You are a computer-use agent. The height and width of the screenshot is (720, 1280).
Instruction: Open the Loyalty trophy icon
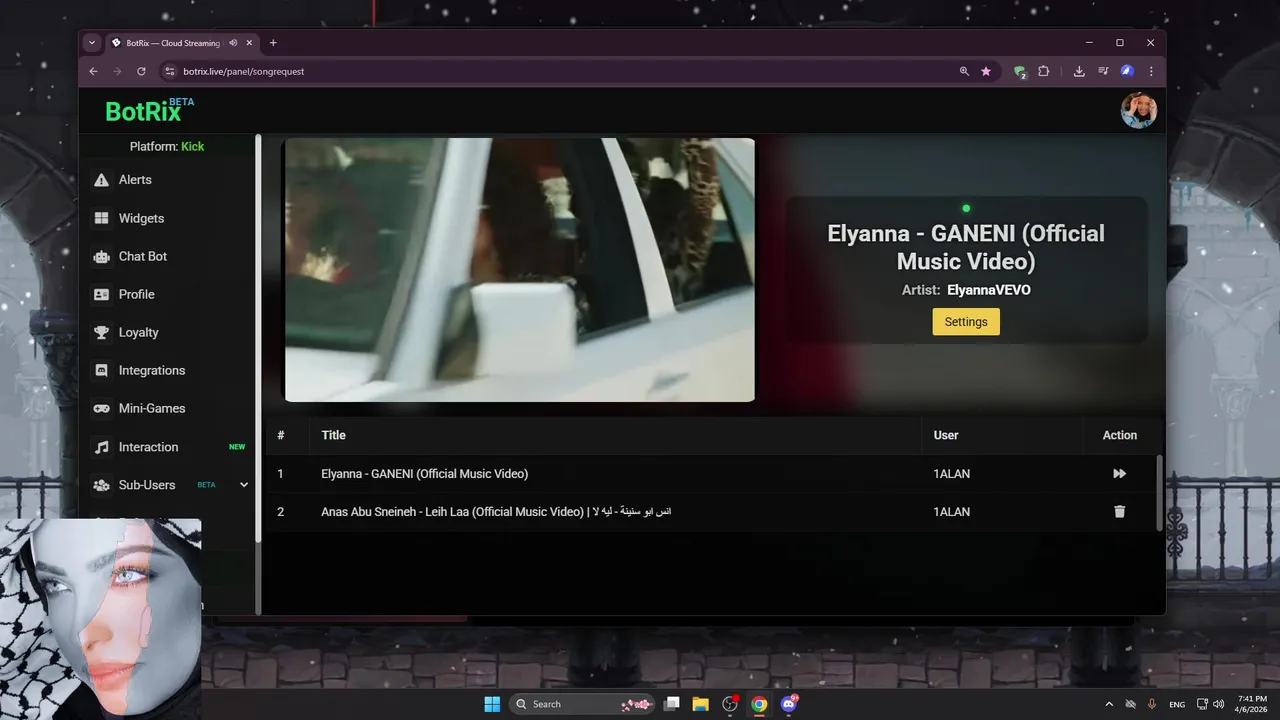101,332
